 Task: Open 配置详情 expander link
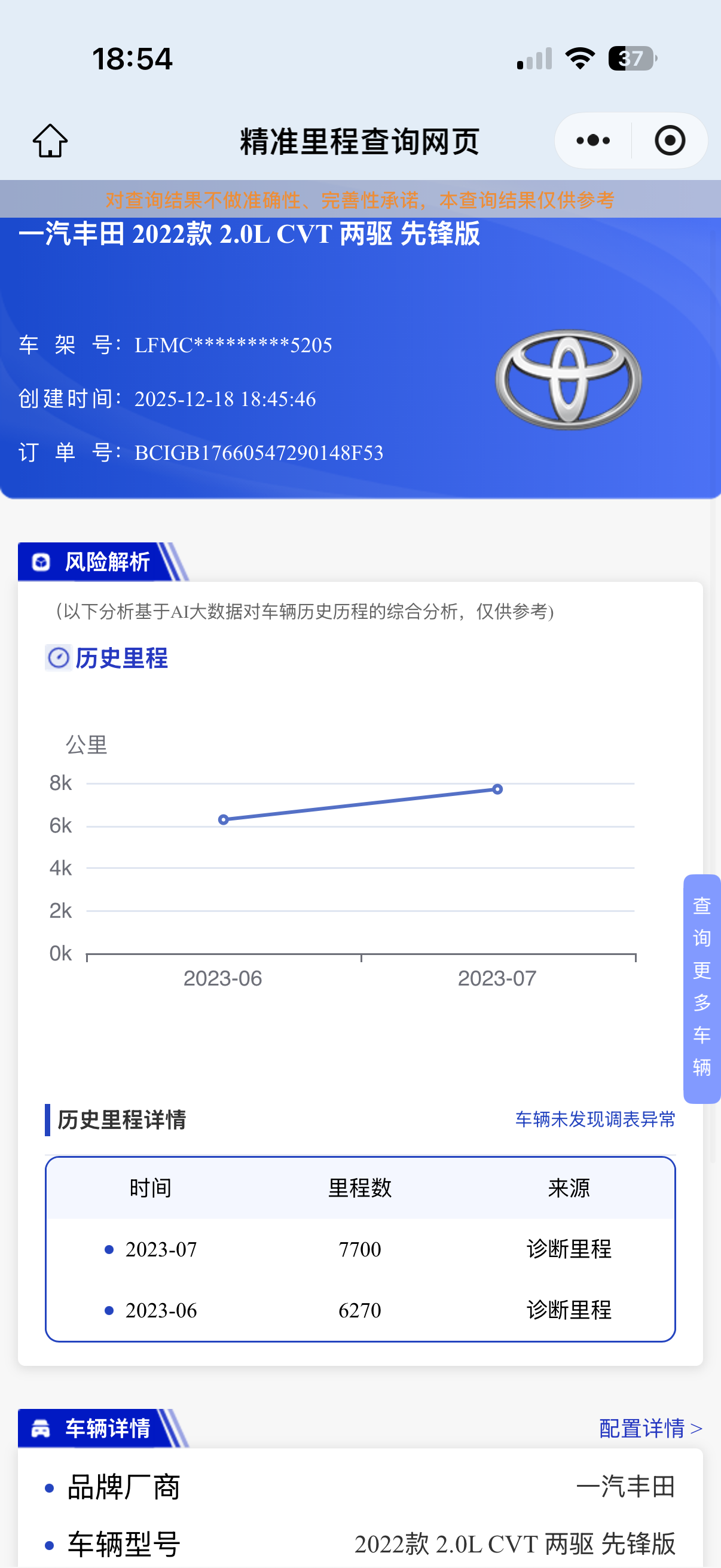pos(650,1428)
